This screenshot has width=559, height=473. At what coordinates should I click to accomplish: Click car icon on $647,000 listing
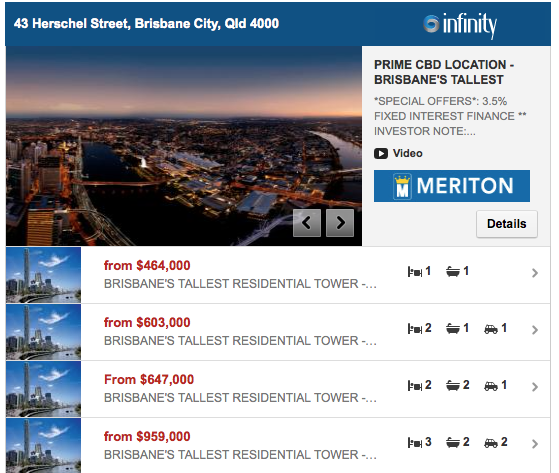click(491, 386)
